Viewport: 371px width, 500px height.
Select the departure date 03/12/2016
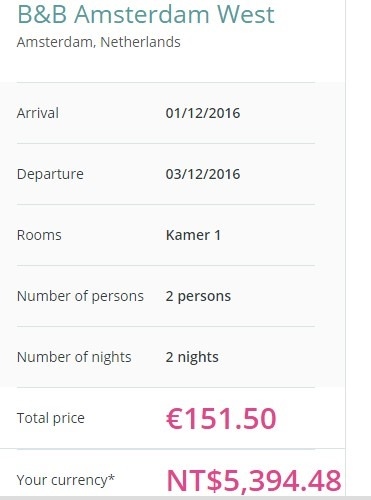[x=203, y=174]
